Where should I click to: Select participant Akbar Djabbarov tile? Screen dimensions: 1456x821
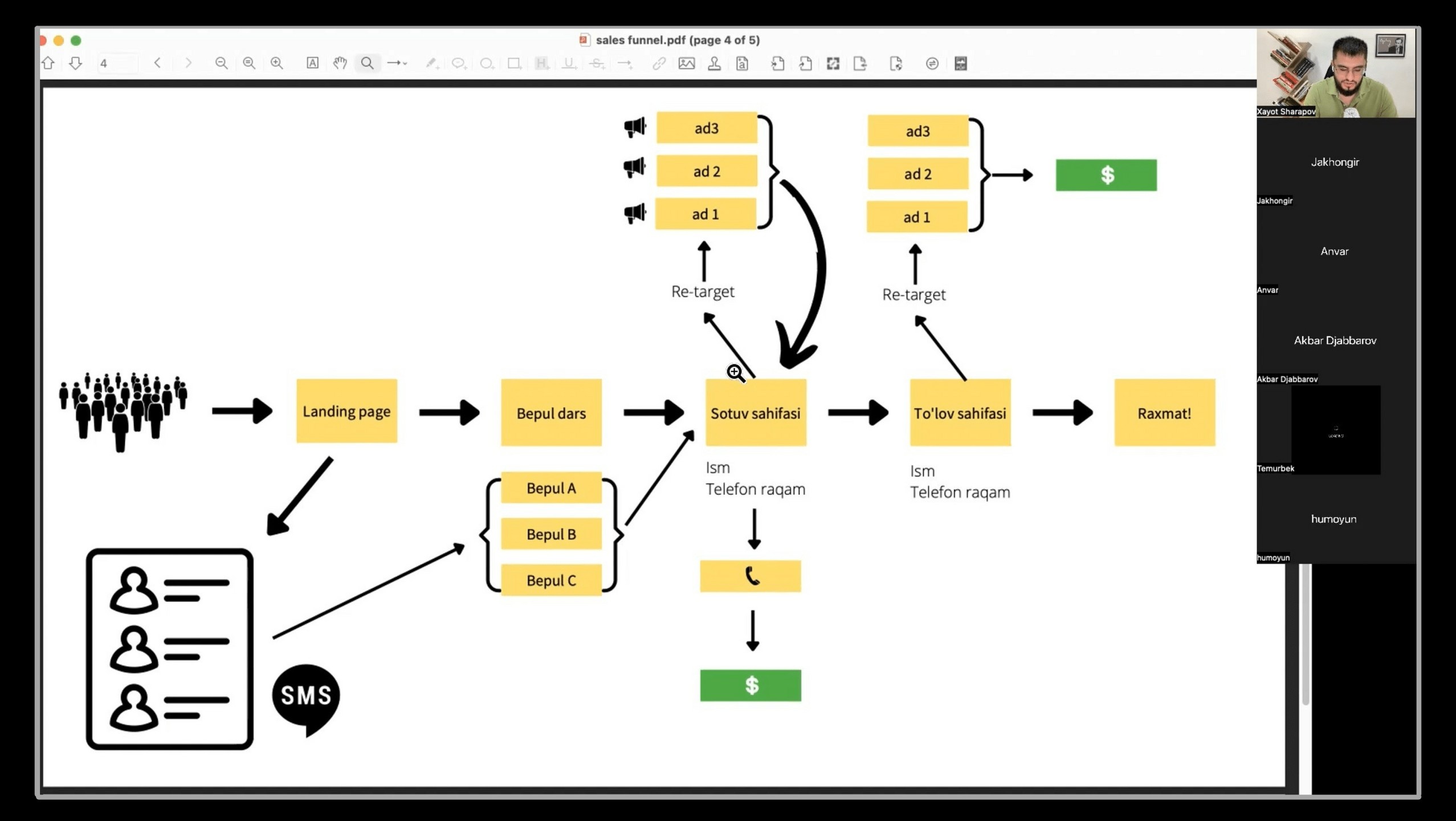point(1335,341)
